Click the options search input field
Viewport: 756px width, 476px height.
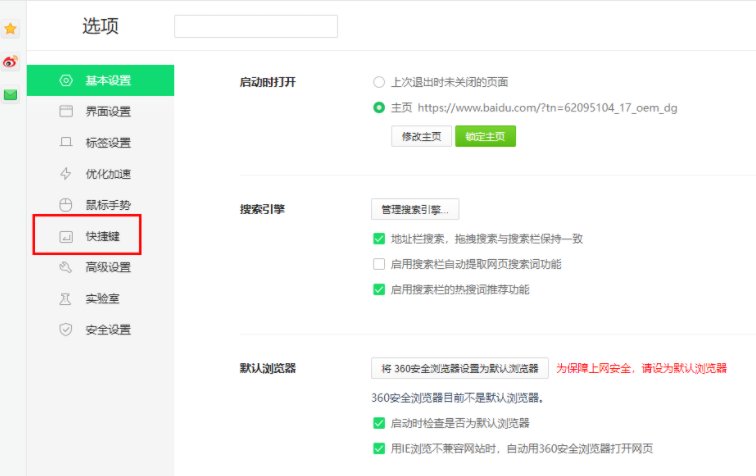click(x=256, y=27)
